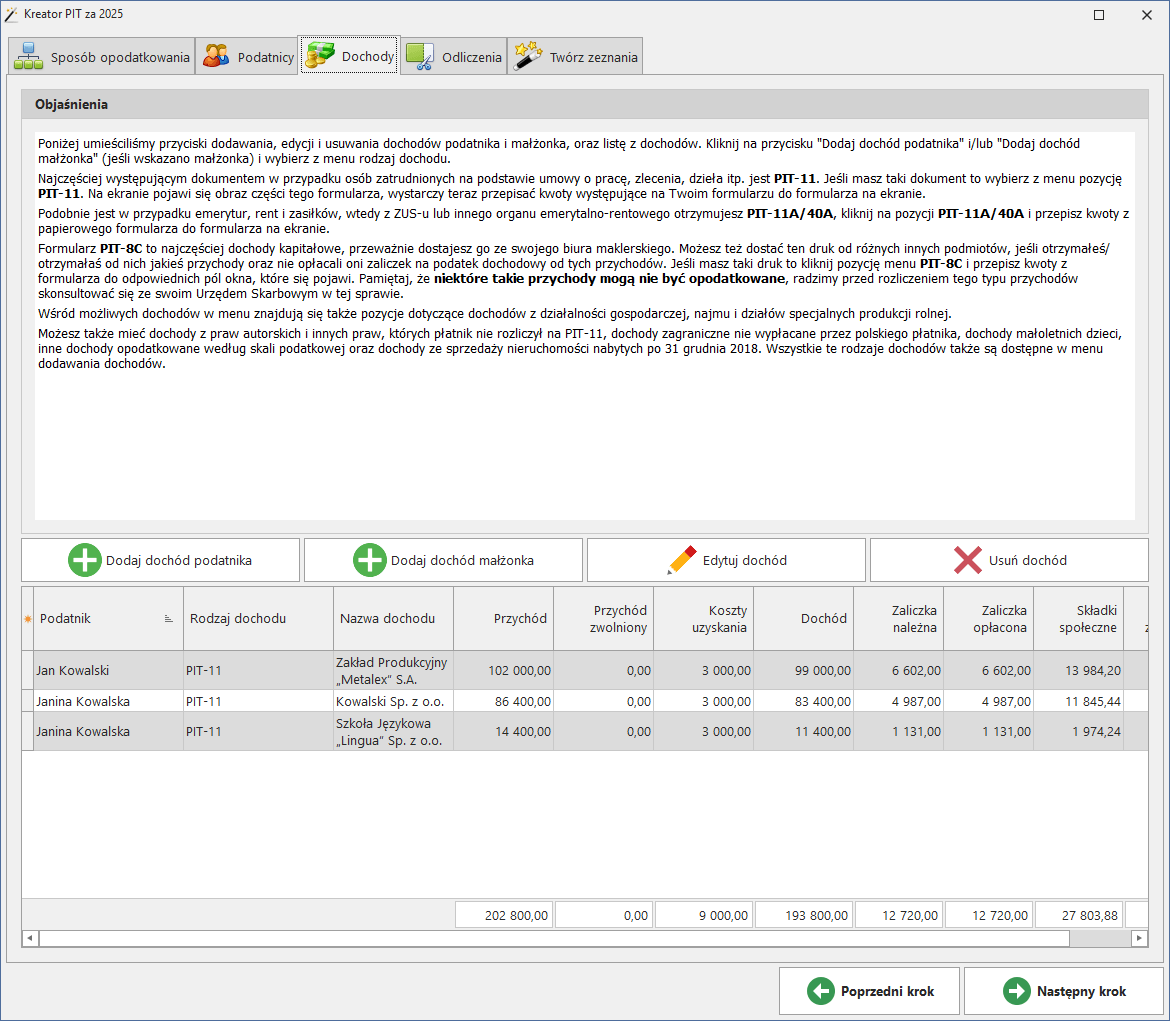This screenshot has width=1170, height=1021.
Task: Click the Koszty uzyskania column header
Action: click(x=704, y=619)
